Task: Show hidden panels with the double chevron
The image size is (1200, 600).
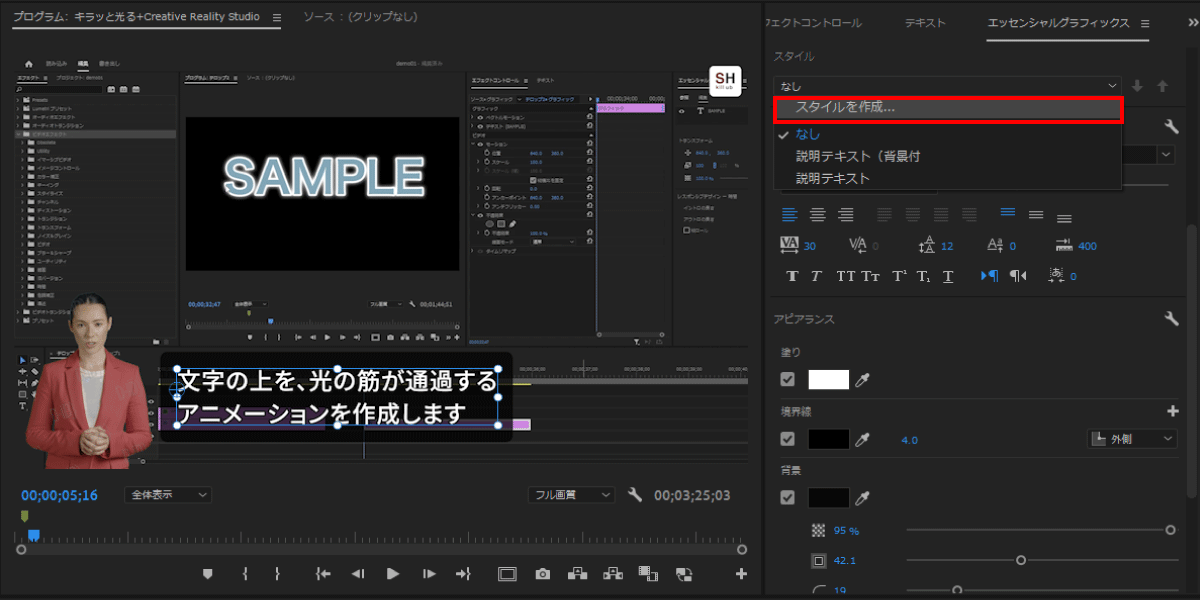Action: tap(1192, 23)
